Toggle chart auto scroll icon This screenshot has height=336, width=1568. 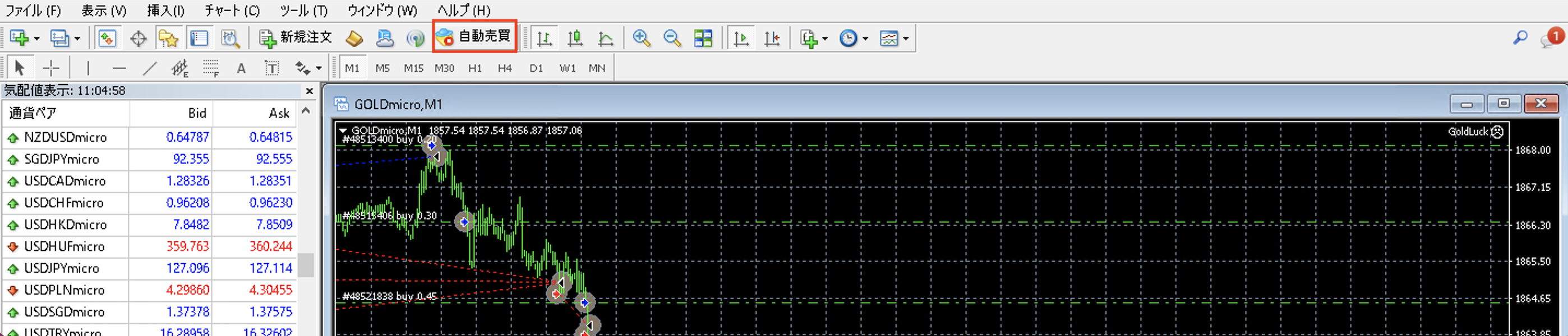[x=741, y=38]
